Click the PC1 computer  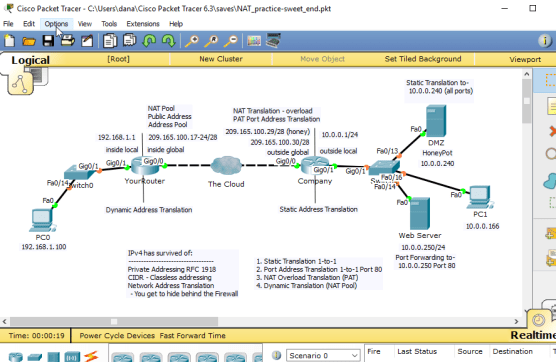click(480, 198)
